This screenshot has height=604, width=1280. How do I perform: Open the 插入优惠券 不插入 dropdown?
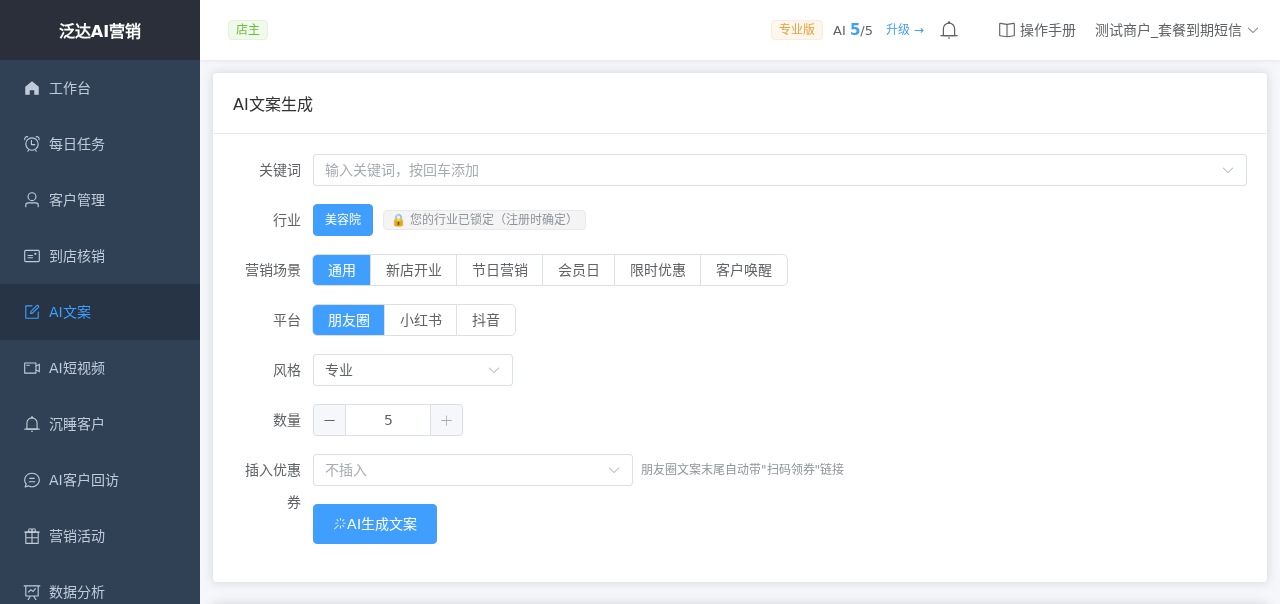473,470
